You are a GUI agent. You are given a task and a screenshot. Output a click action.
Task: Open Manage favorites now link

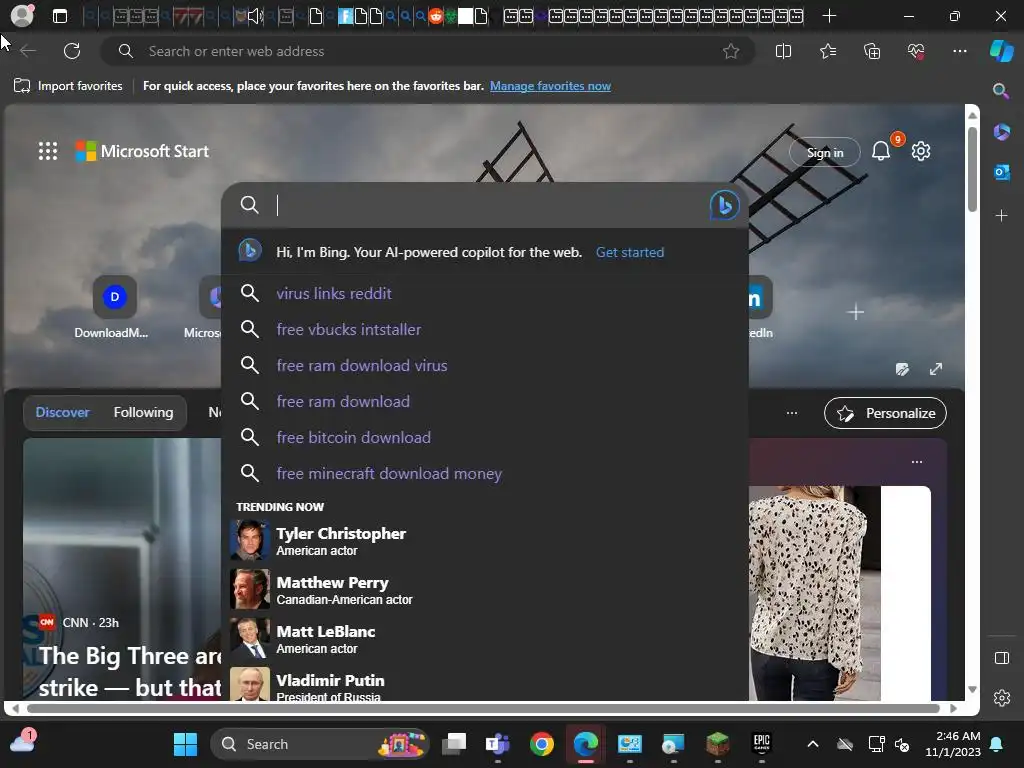tap(551, 86)
